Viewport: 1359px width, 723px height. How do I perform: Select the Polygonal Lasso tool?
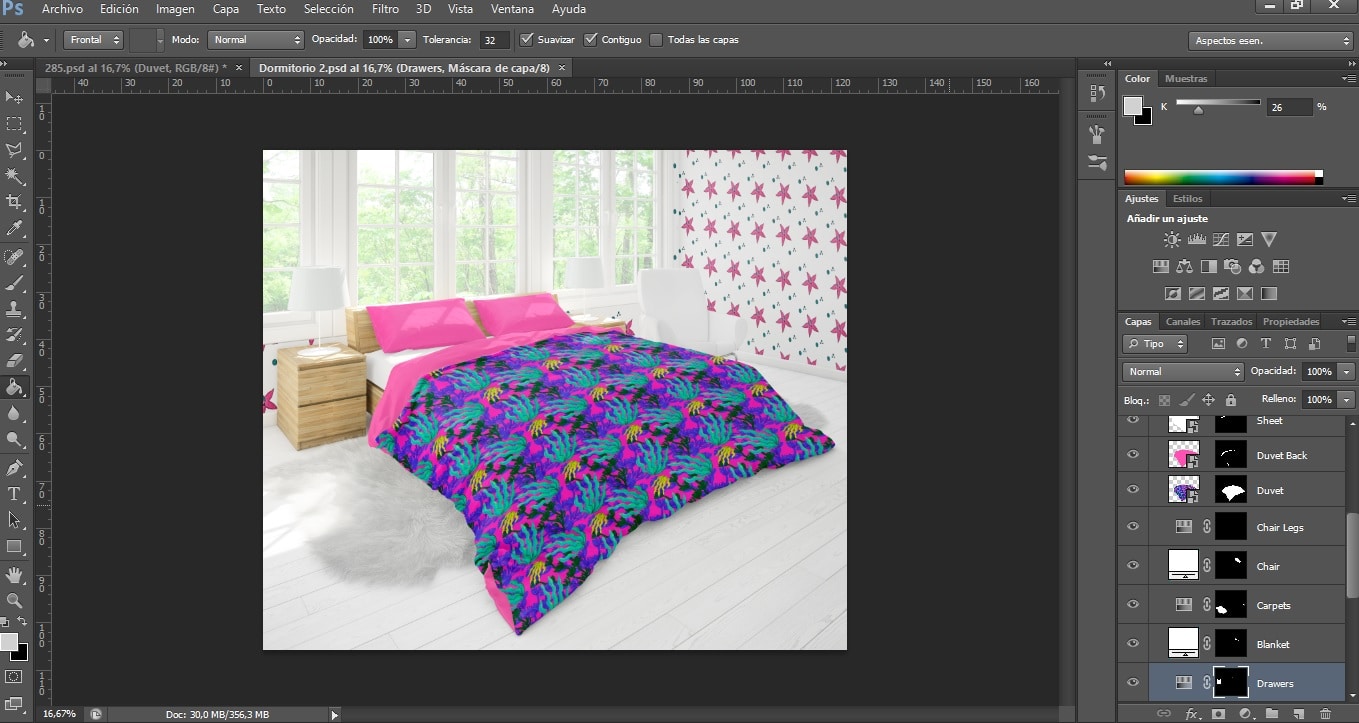(15, 150)
